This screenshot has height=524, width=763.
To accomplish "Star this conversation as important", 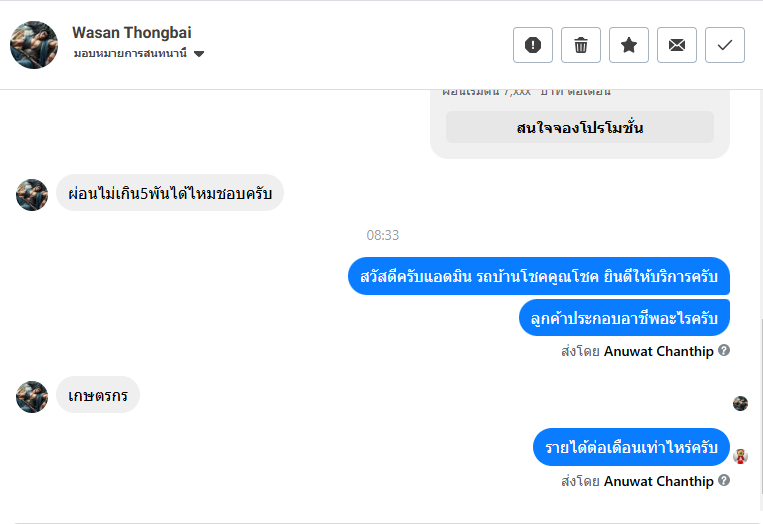I will click(x=629, y=45).
